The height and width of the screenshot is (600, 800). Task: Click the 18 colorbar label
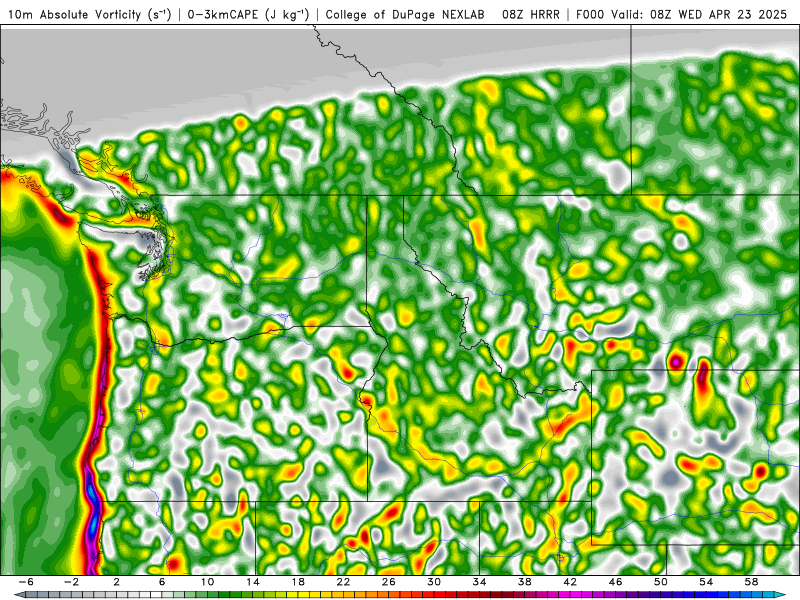pos(298,582)
